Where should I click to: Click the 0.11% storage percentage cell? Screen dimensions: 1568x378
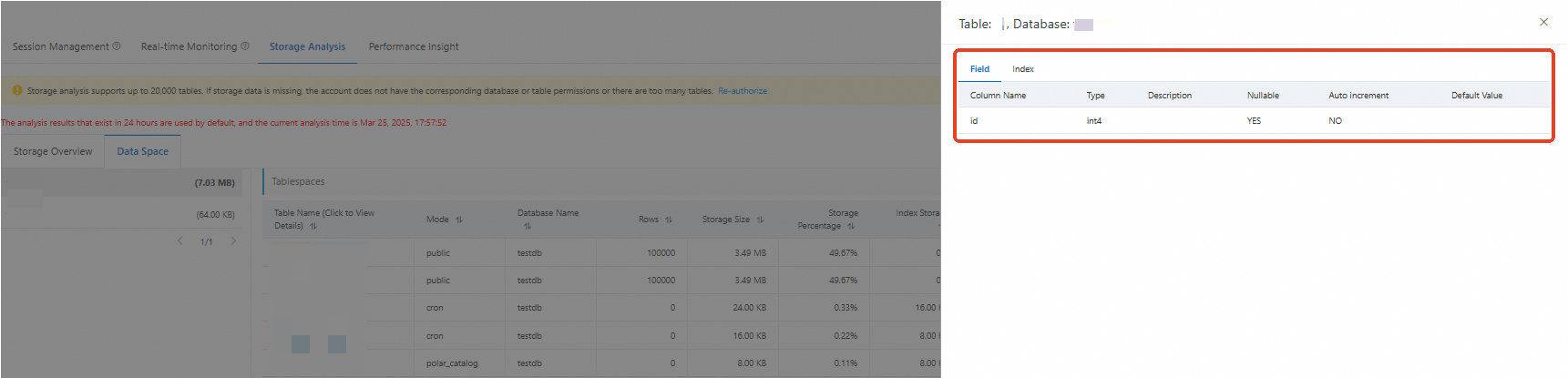point(845,363)
